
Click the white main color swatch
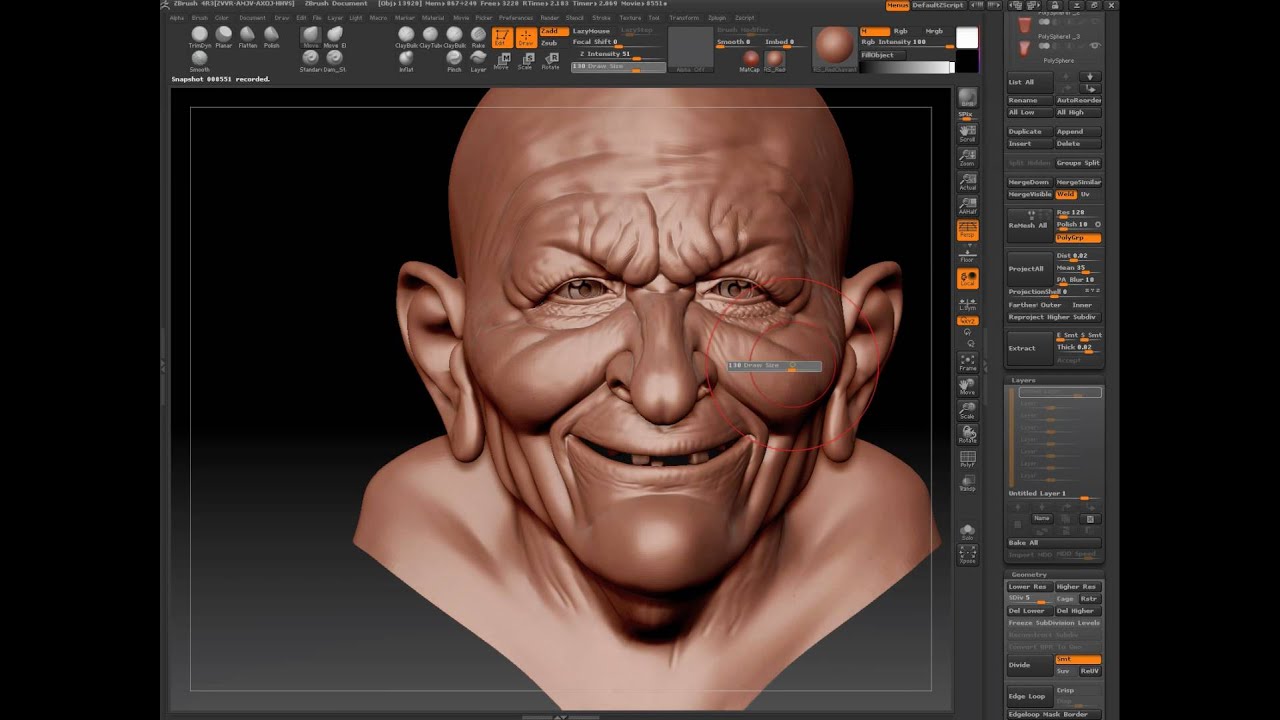967,38
